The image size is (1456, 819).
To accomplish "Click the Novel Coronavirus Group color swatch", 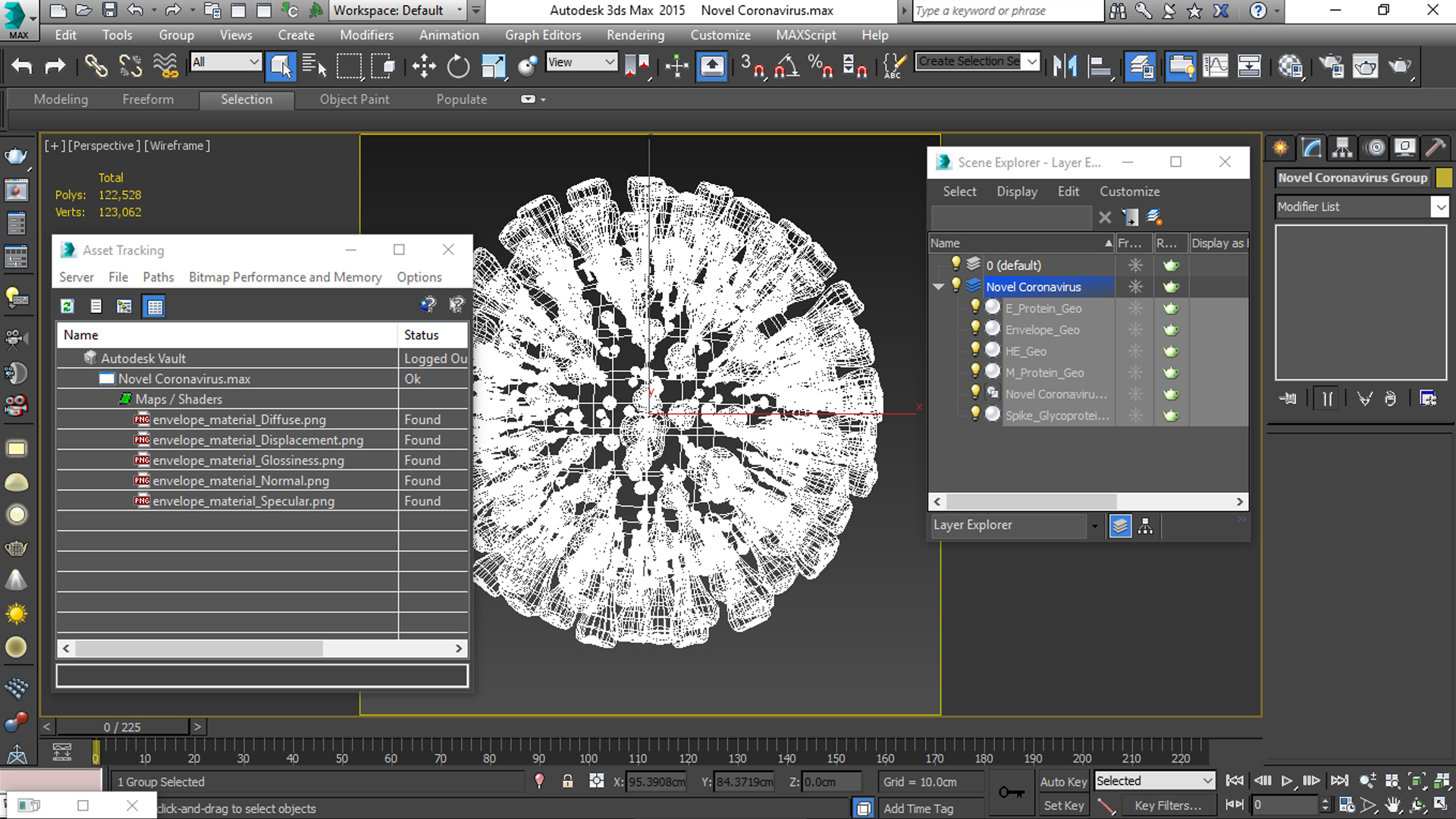I will point(1444,177).
